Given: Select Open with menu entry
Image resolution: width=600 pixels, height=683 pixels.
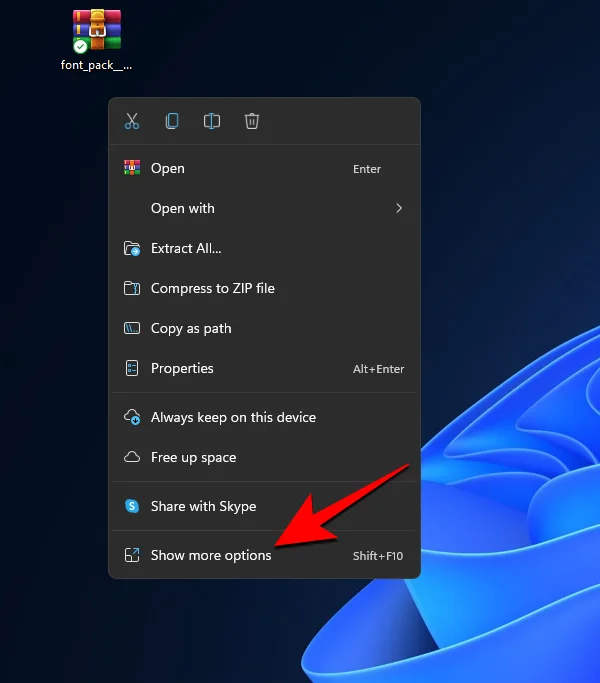Looking at the screenshot, I should click(x=264, y=208).
